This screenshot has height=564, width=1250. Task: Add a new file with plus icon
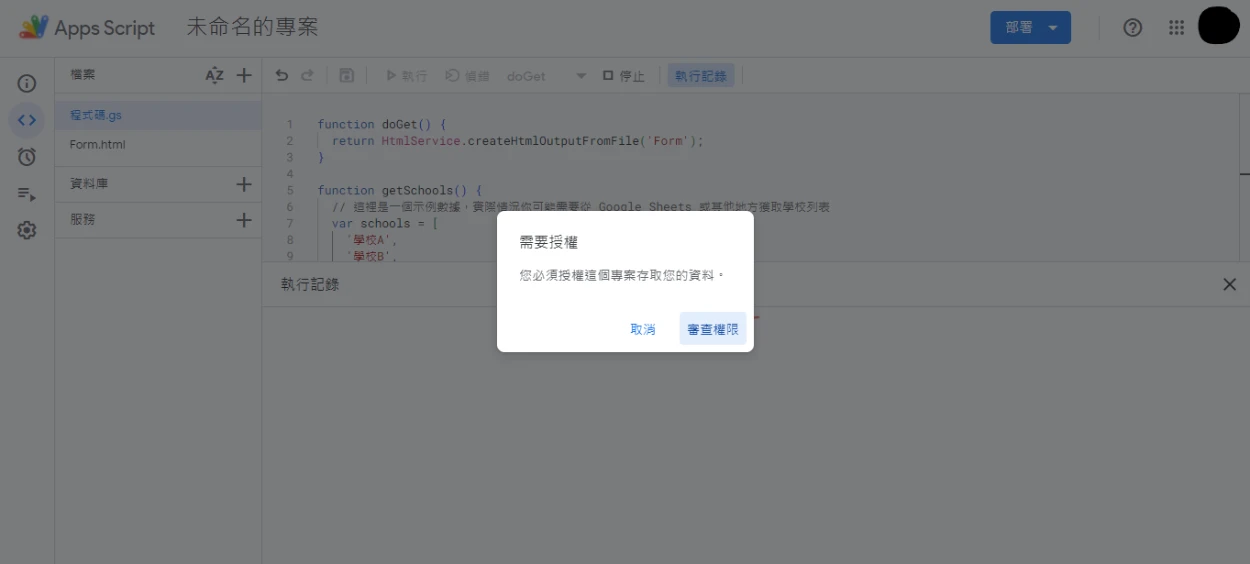pyautogui.click(x=244, y=75)
